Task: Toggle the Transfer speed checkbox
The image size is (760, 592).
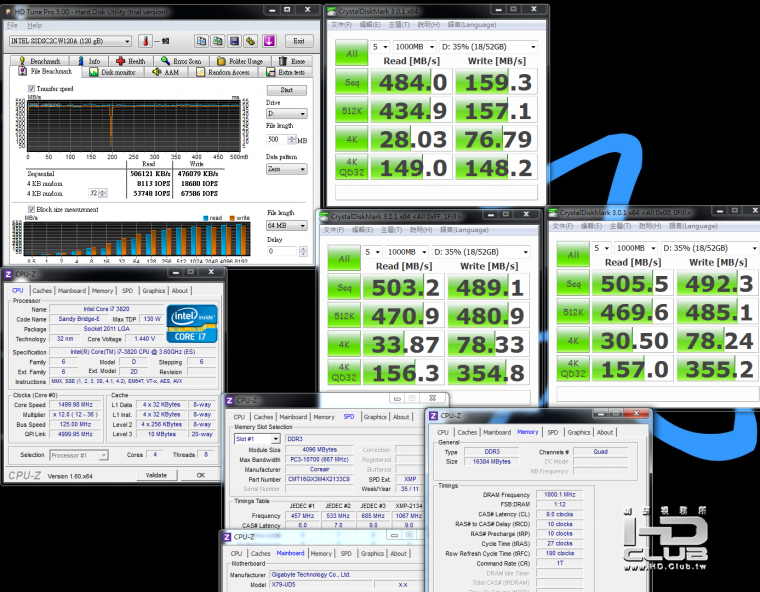Action: [32, 89]
